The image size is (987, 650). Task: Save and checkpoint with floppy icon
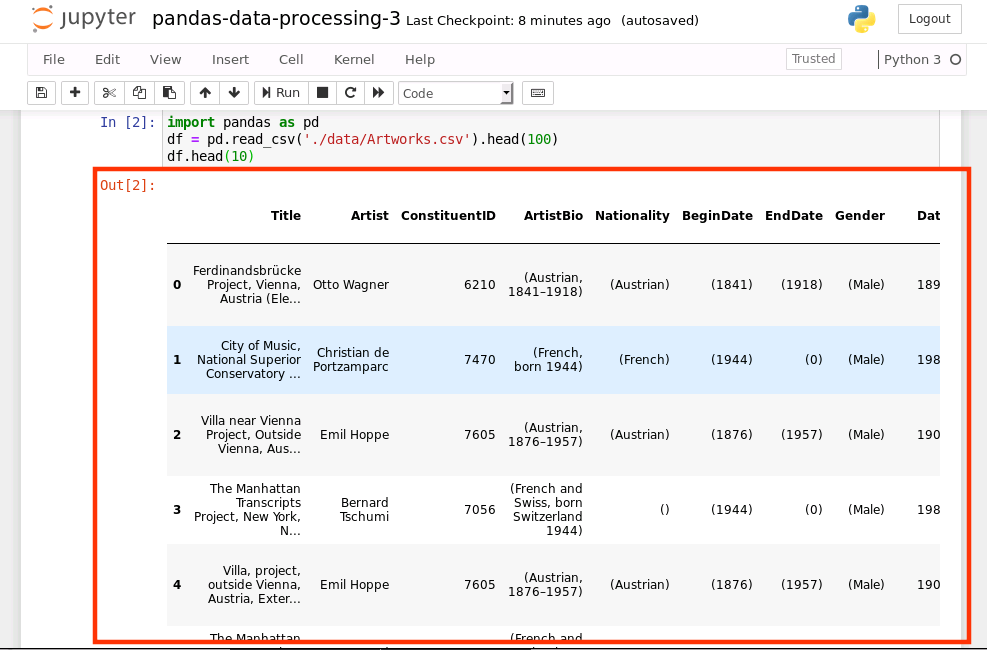point(42,93)
